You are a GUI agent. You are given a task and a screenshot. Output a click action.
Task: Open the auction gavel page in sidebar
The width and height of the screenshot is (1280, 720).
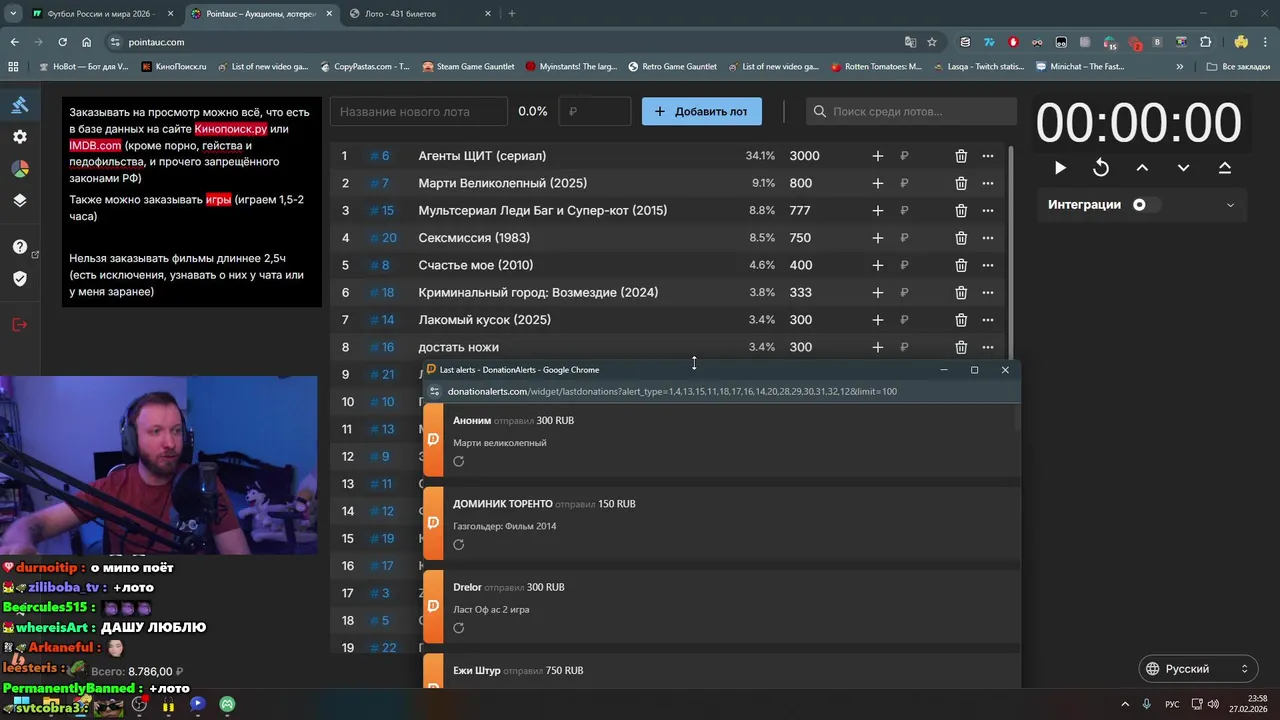(x=20, y=105)
